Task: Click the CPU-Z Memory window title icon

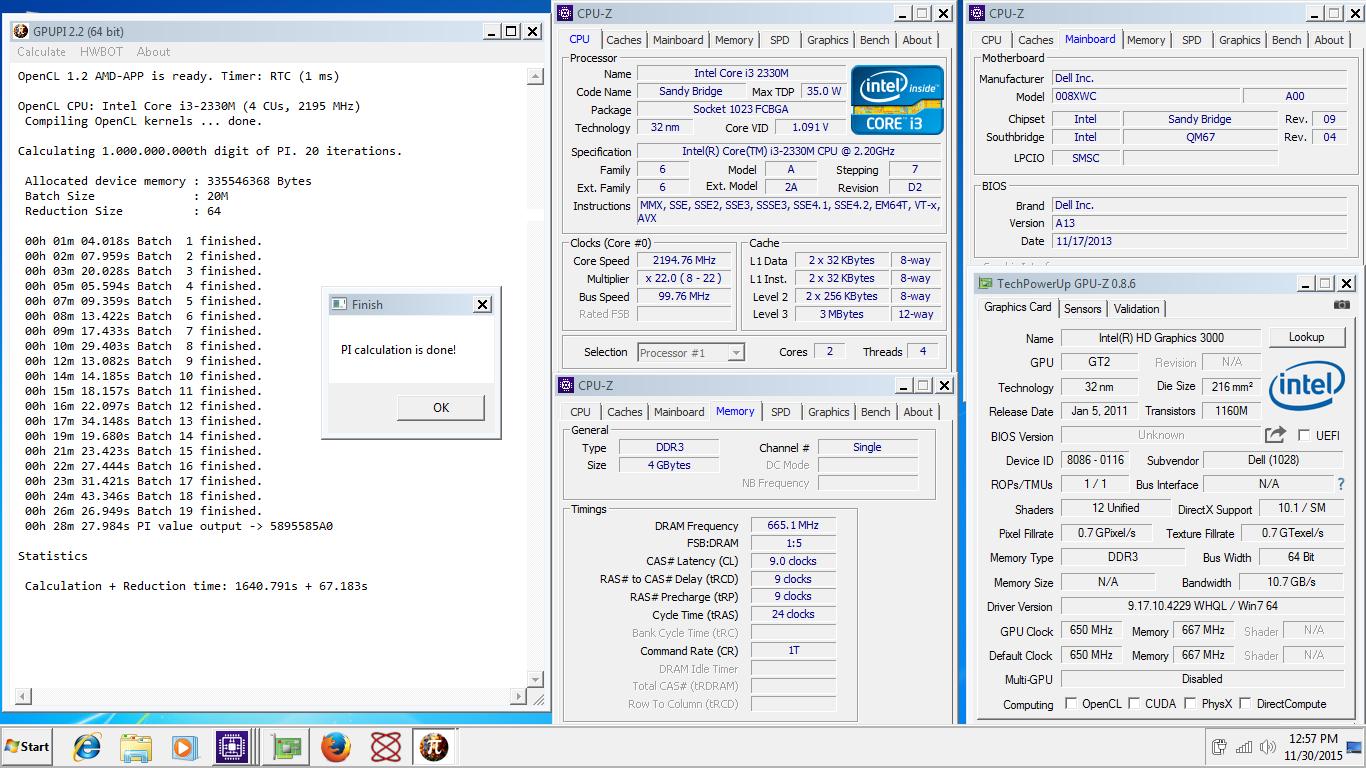Action: (567, 385)
